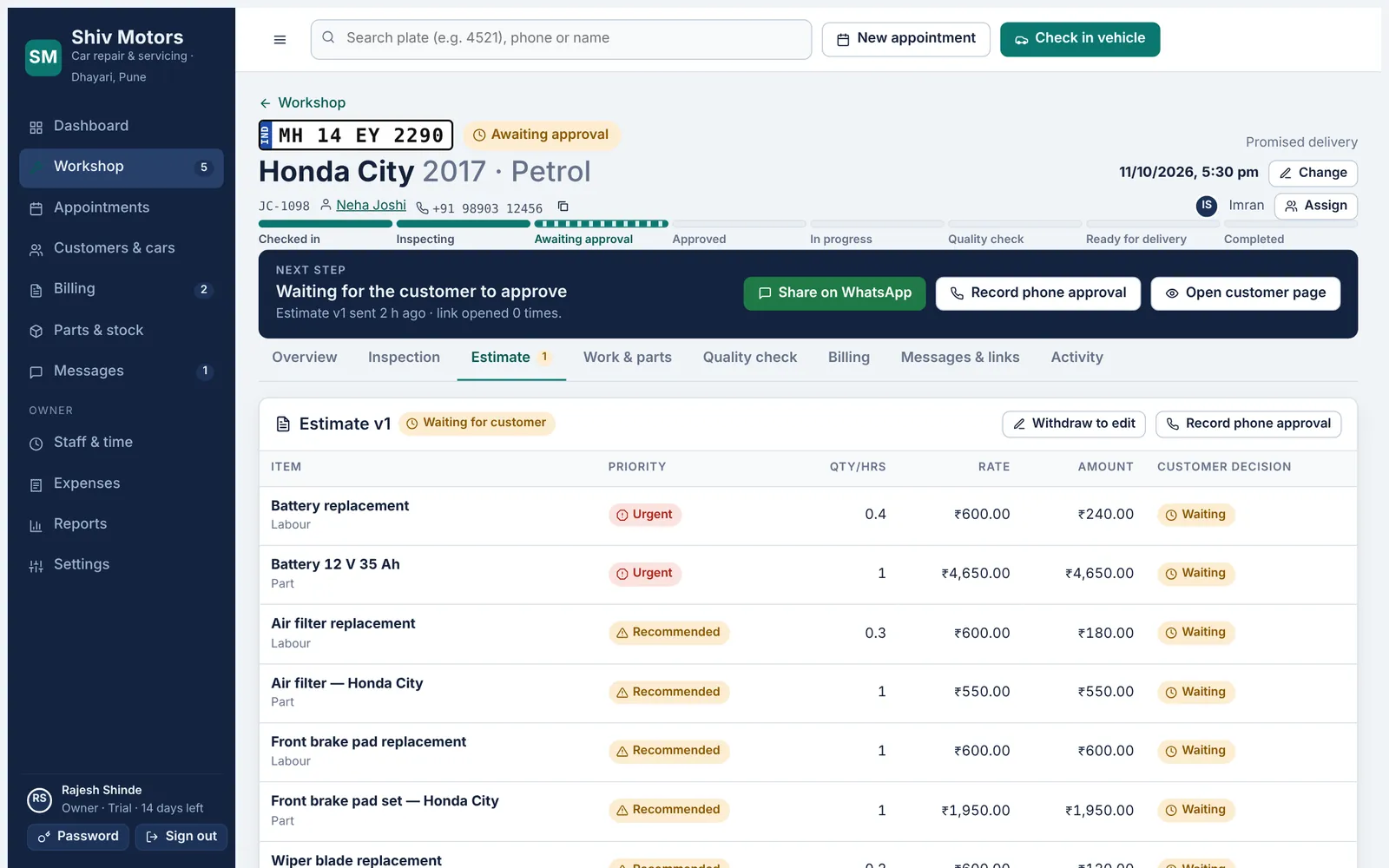Go back to Workshop via breadcrumb link
This screenshot has height=868, width=1389.
click(302, 102)
